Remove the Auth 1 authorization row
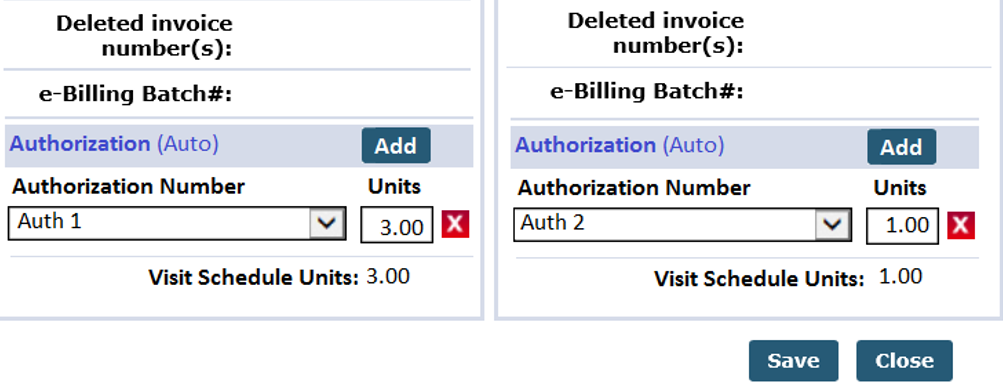The image size is (1003, 383). pyautogui.click(x=455, y=224)
